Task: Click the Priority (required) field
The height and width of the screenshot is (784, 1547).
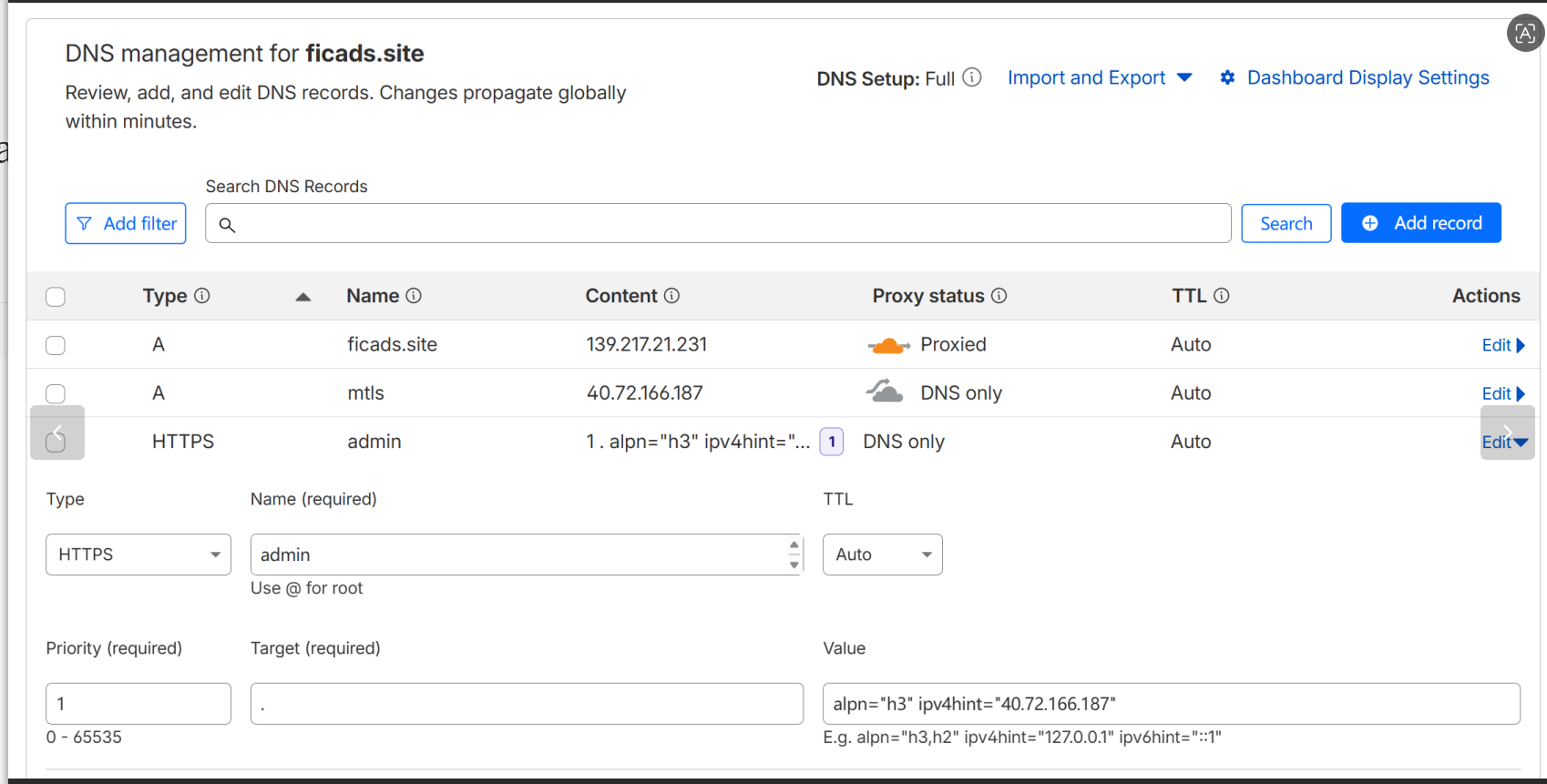Action: [x=138, y=704]
